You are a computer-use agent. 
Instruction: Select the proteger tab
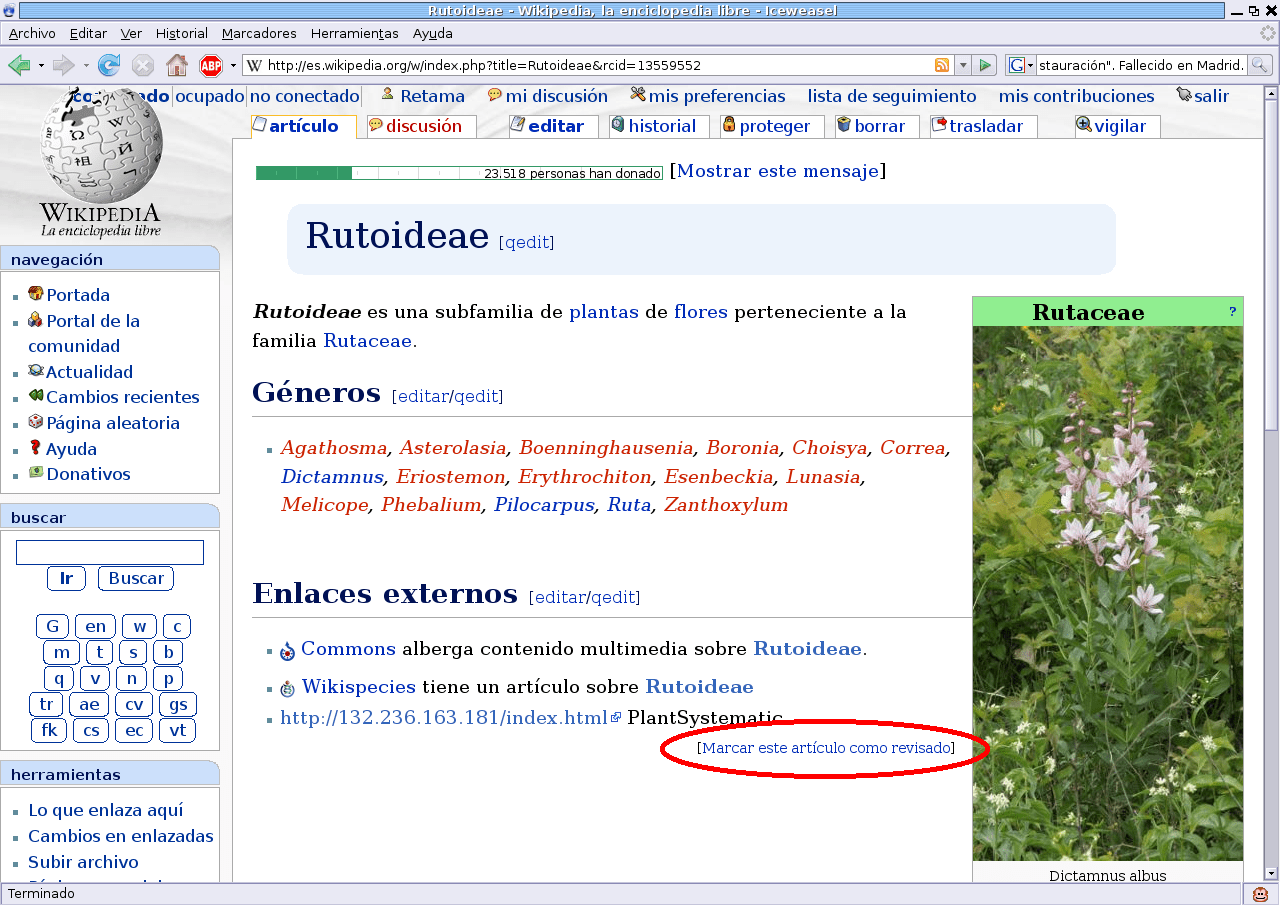click(x=774, y=126)
